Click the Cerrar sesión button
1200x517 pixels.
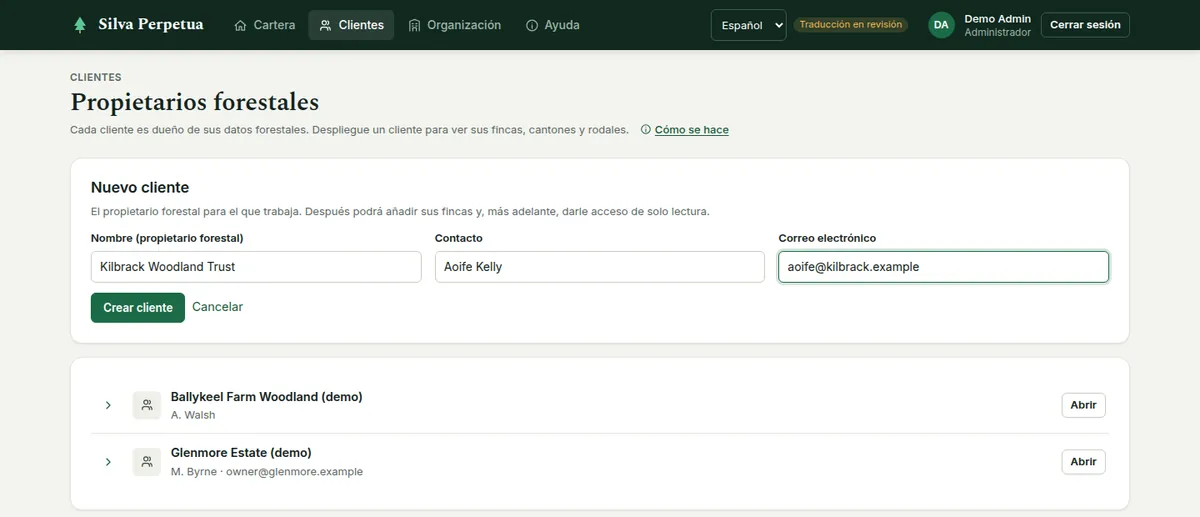coord(1085,25)
